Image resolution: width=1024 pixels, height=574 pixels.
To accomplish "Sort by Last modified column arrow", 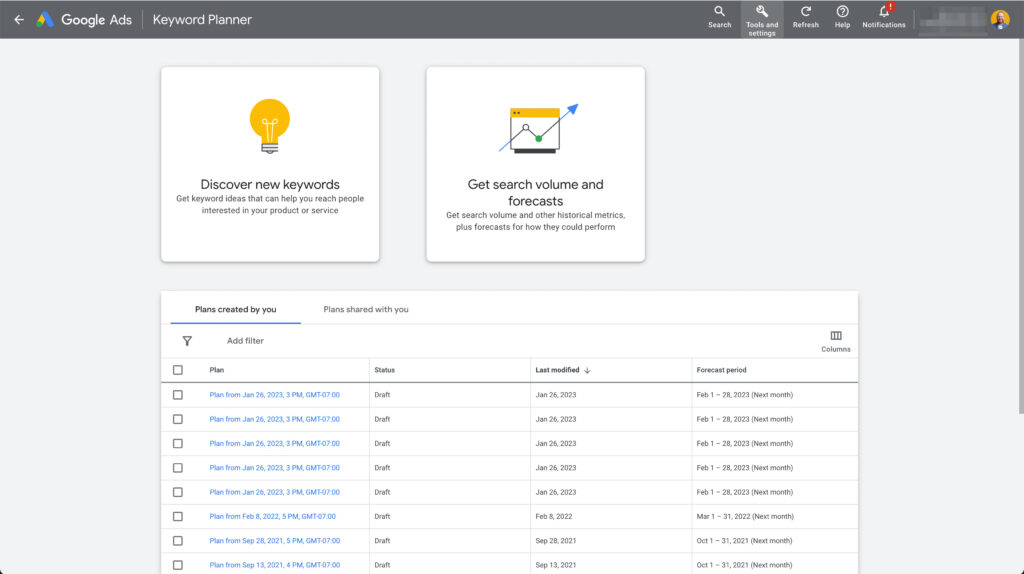I will tap(587, 370).
